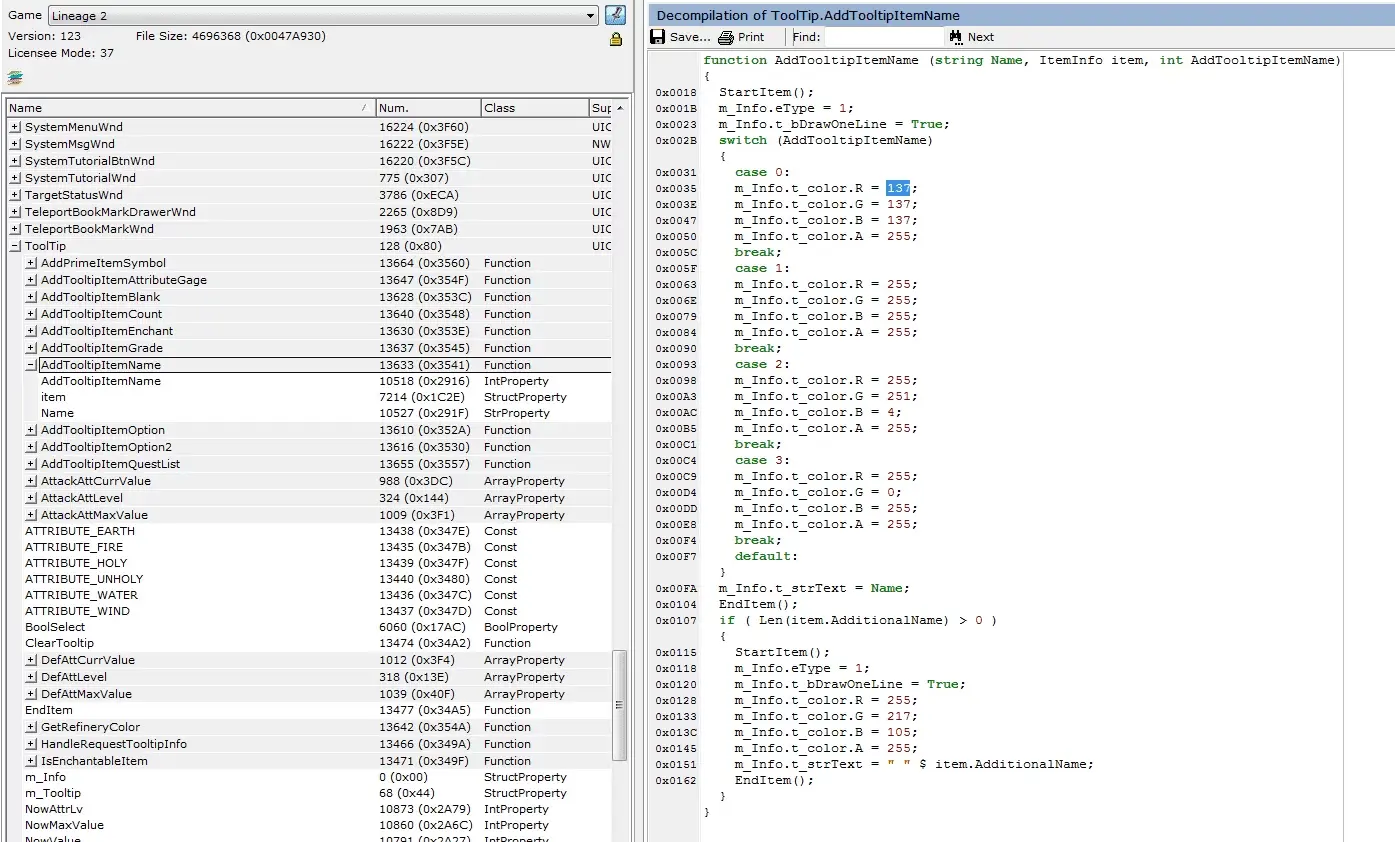1395x842 pixels.
Task: Select the AddTooltipItemCount function row
Action: (x=309, y=314)
